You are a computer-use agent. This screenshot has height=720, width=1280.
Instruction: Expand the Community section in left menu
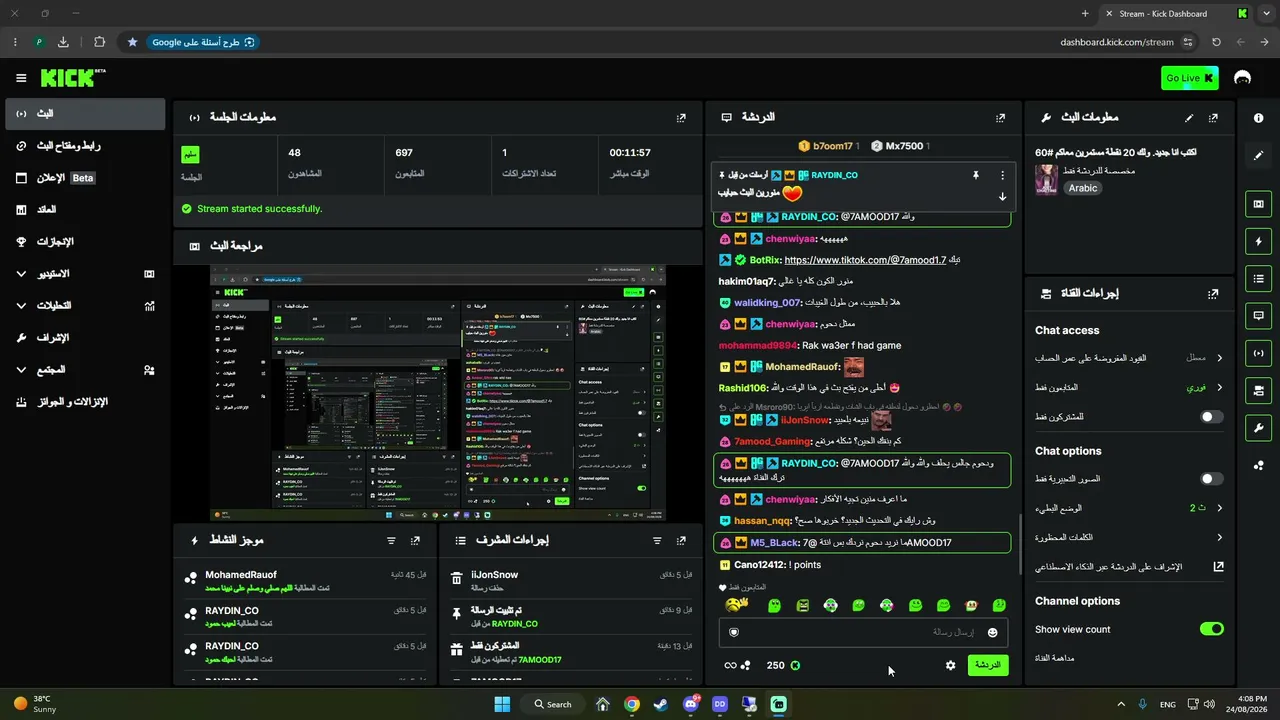click(84, 370)
